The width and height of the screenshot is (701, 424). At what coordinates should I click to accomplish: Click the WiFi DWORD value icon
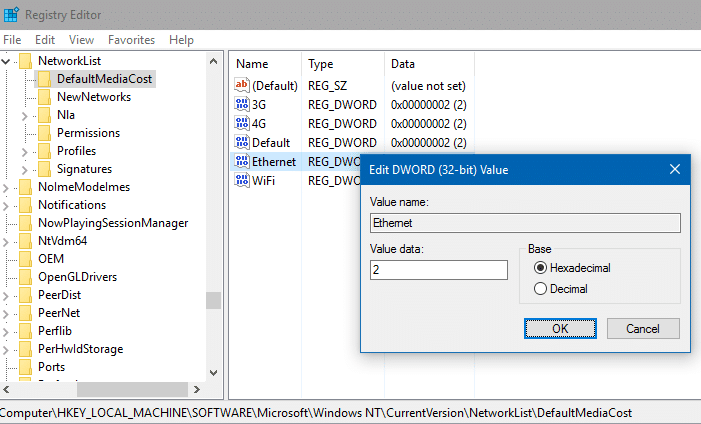241,181
